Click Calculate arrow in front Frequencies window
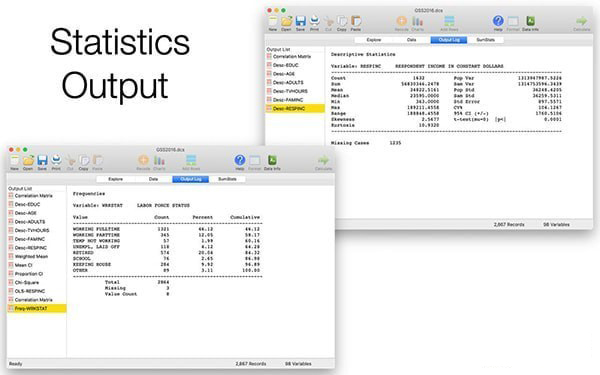This screenshot has width=600, height=375. (x=323, y=160)
